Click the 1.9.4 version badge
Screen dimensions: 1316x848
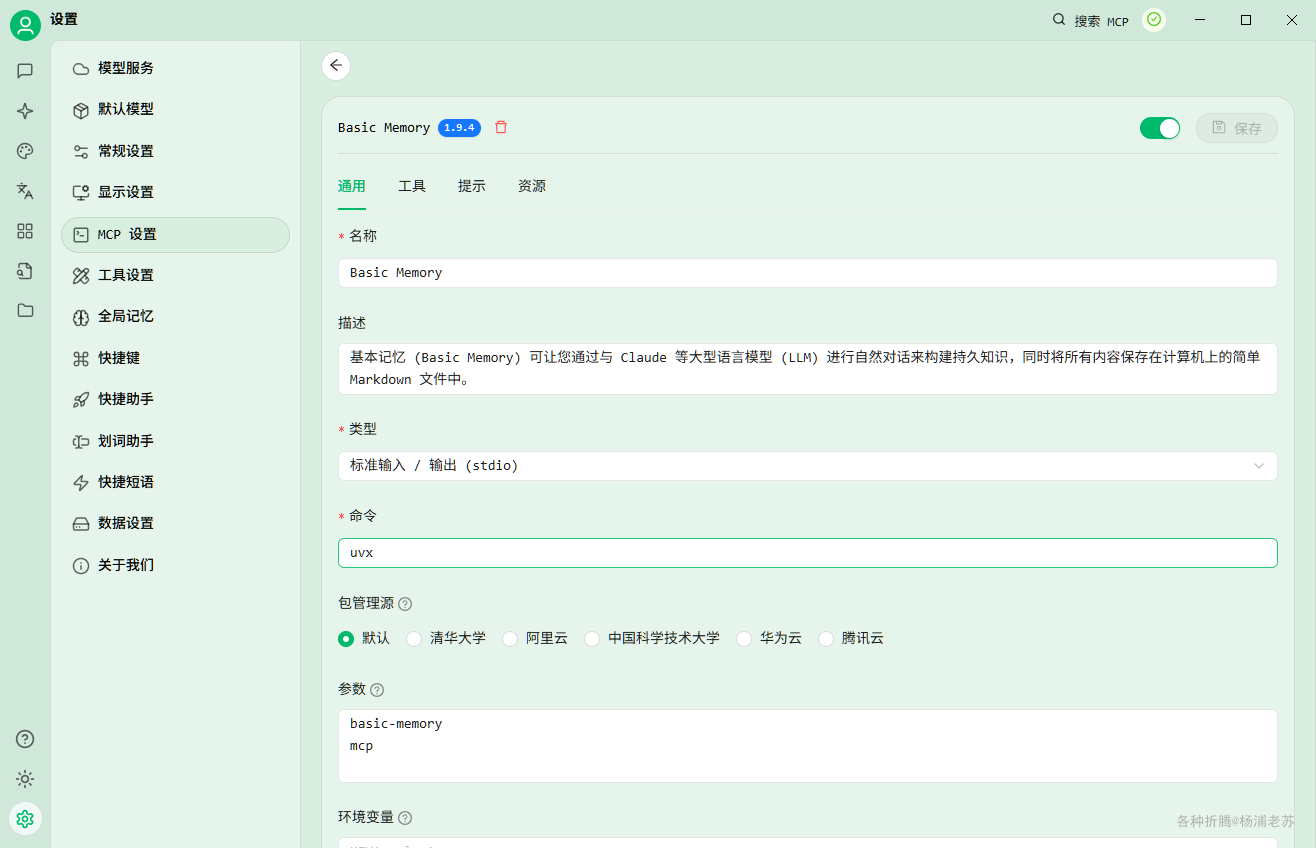pos(459,127)
